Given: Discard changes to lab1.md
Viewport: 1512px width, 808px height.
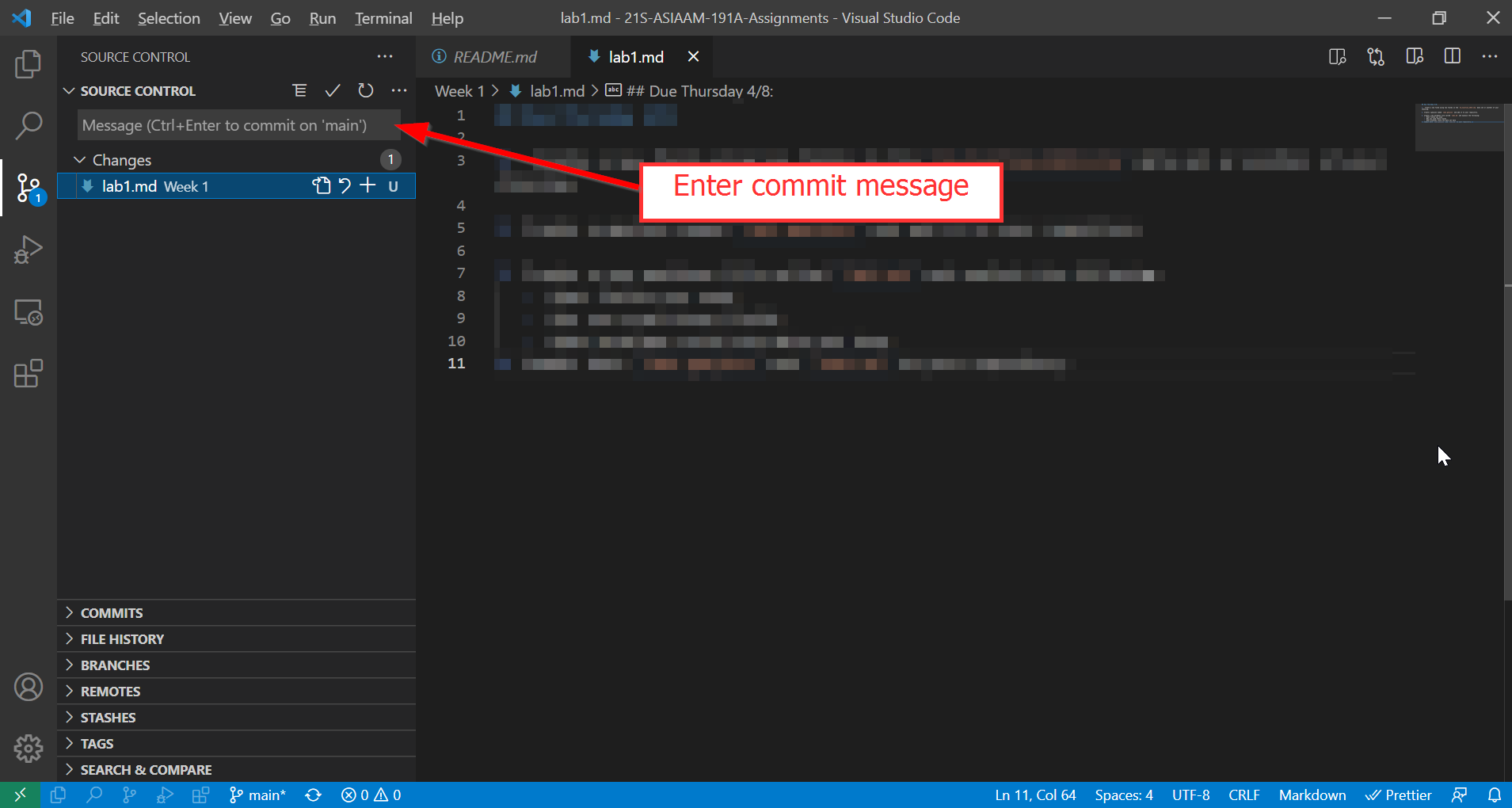Looking at the screenshot, I should coord(345,186).
